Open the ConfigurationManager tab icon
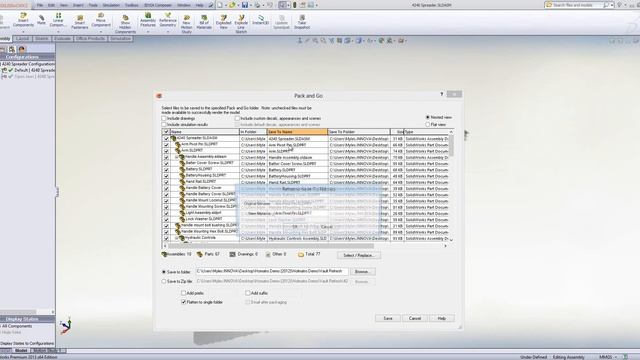Image resolution: width=640 pixels, height=360 pixels. coord(12,49)
